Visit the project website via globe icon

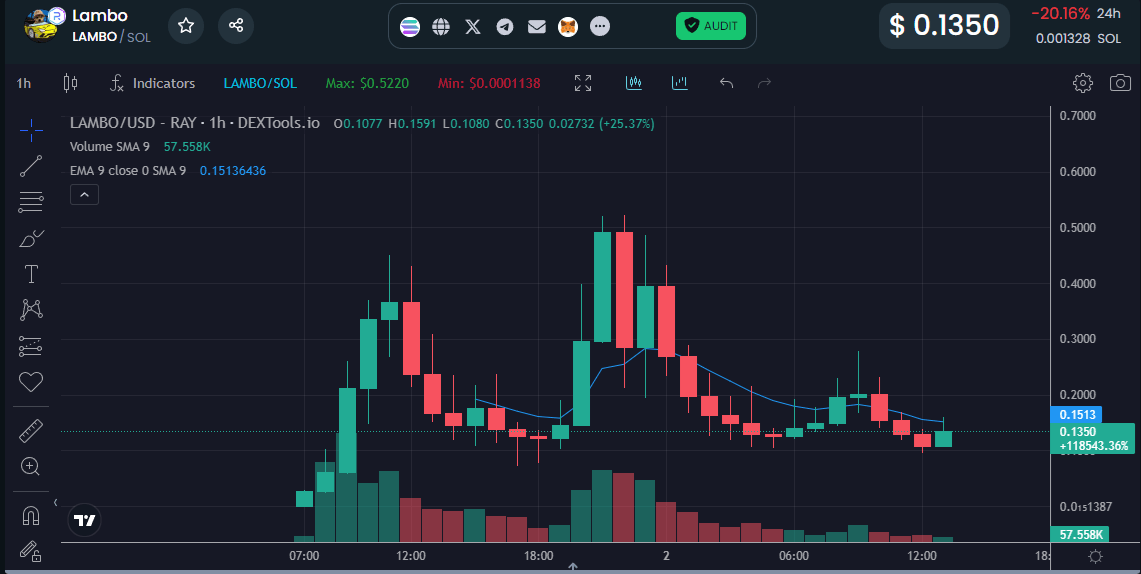click(x=441, y=27)
